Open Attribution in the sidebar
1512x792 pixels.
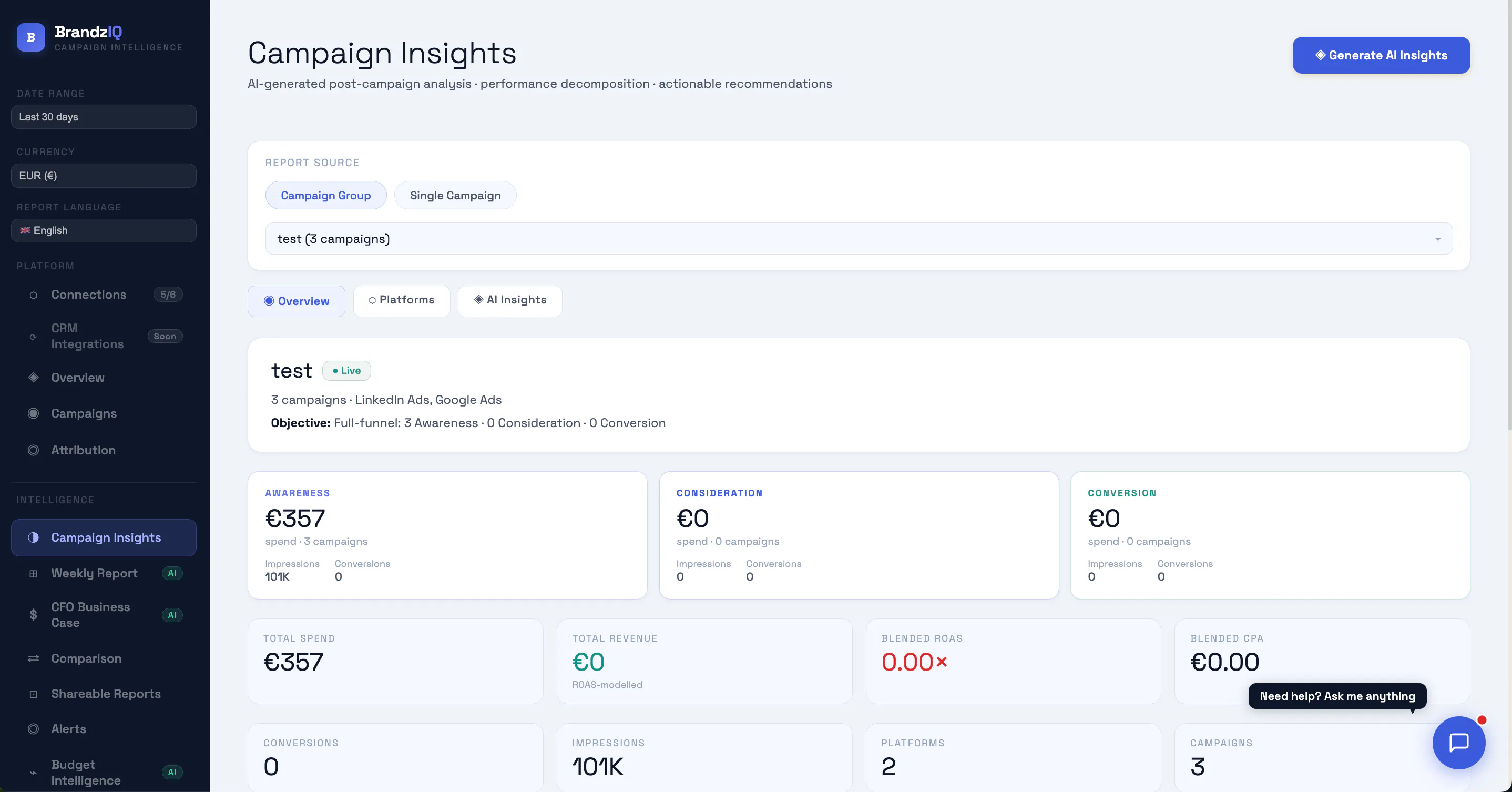point(104,450)
